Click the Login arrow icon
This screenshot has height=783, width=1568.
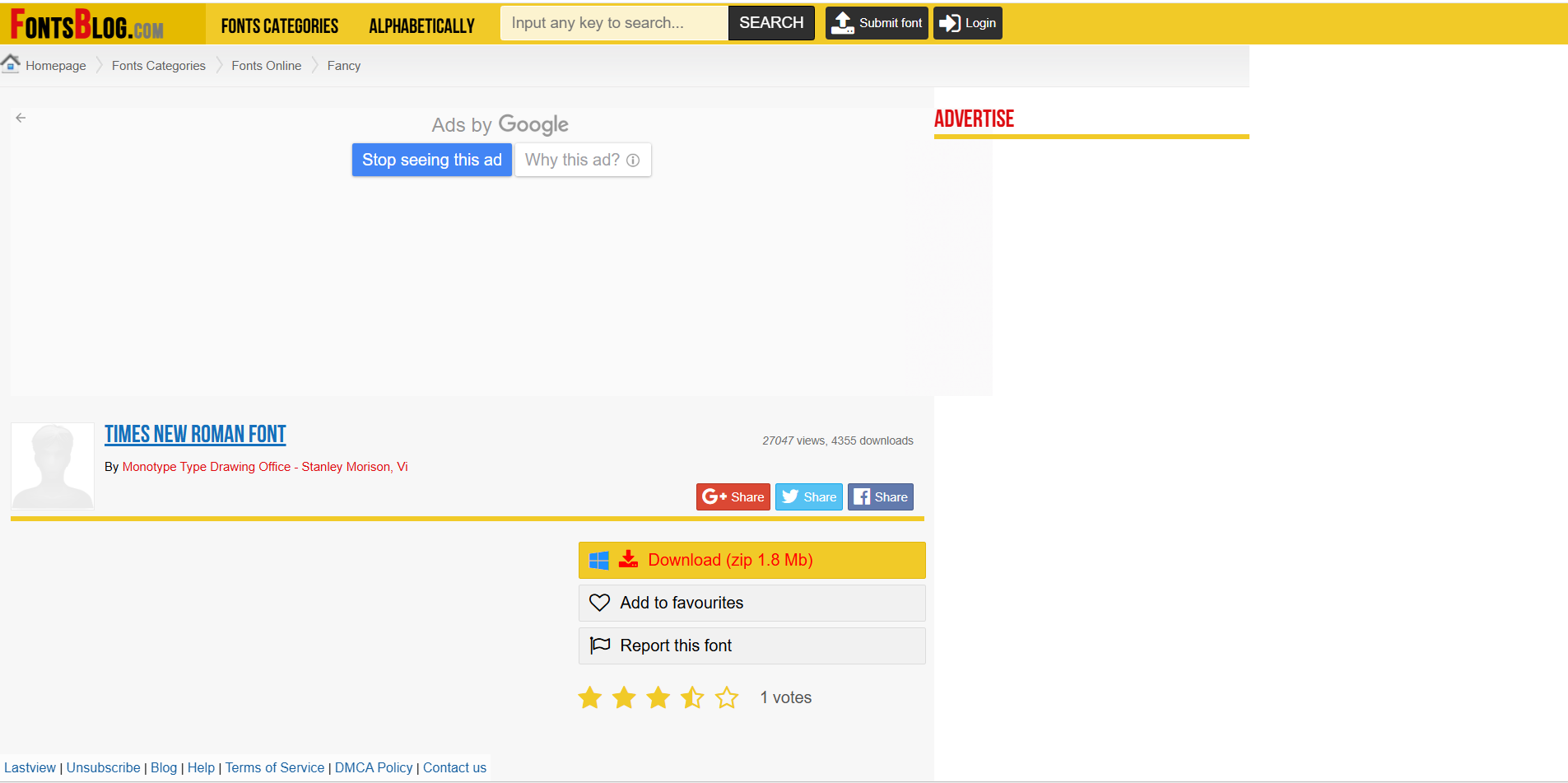tap(953, 22)
